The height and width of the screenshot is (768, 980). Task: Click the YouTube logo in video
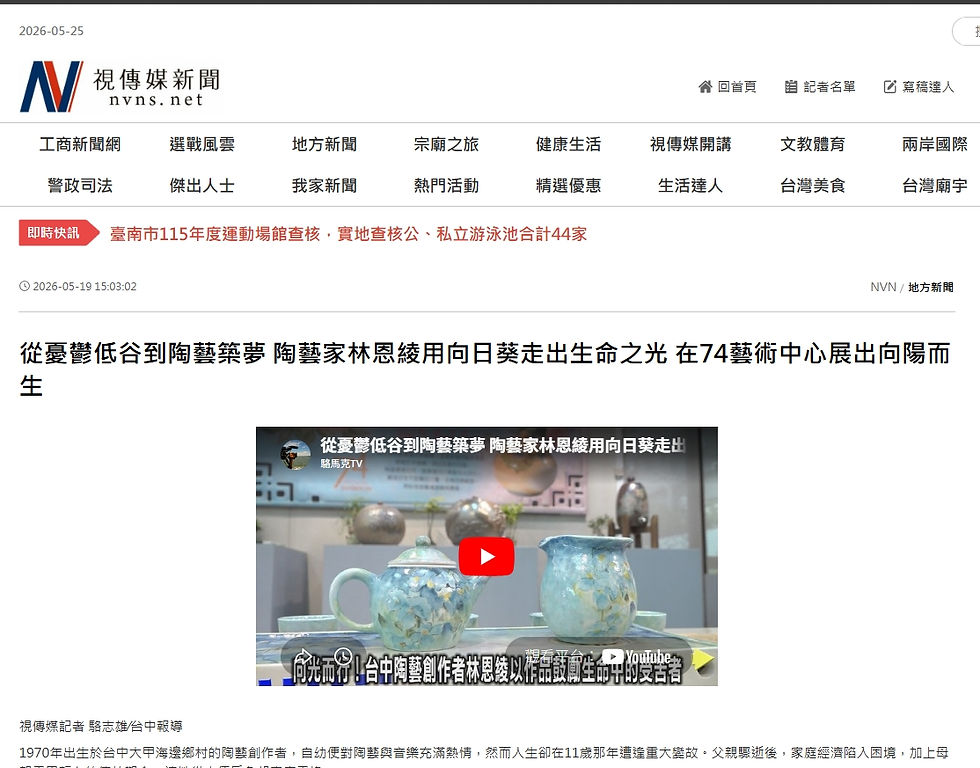pyautogui.click(x=636, y=657)
